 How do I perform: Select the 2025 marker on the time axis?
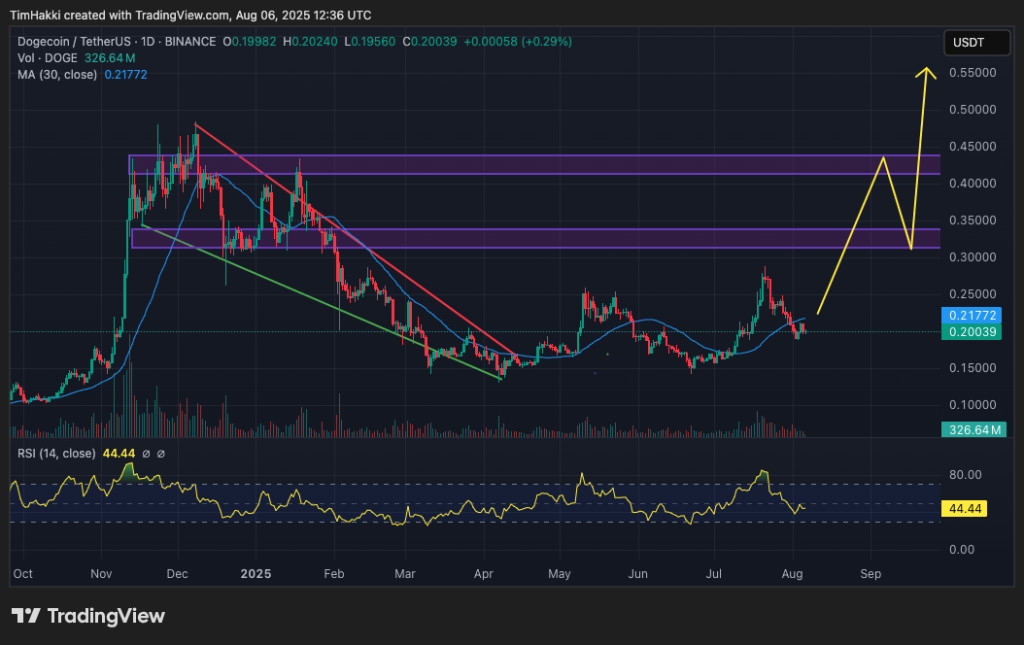tap(255, 574)
